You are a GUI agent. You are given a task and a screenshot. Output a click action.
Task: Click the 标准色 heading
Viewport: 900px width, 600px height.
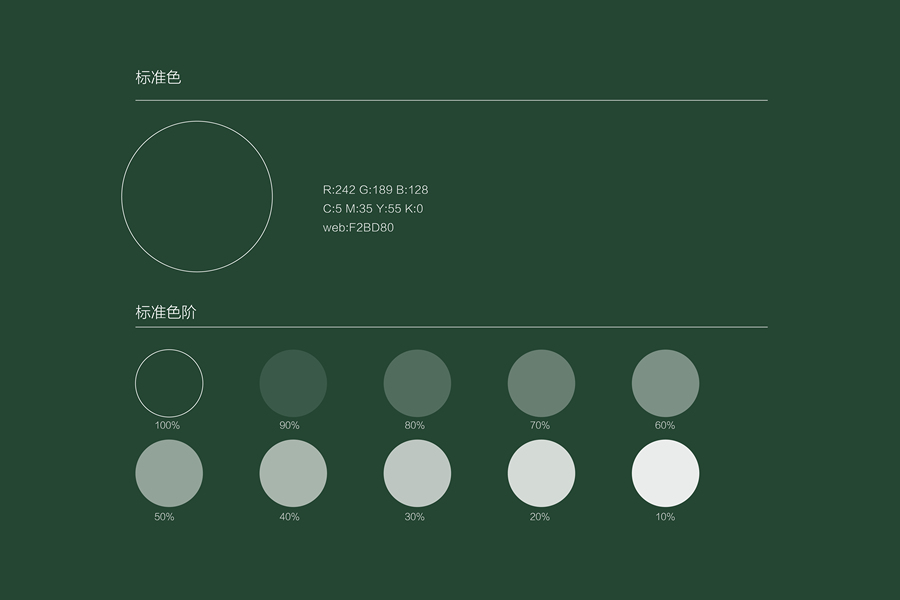(x=158, y=77)
